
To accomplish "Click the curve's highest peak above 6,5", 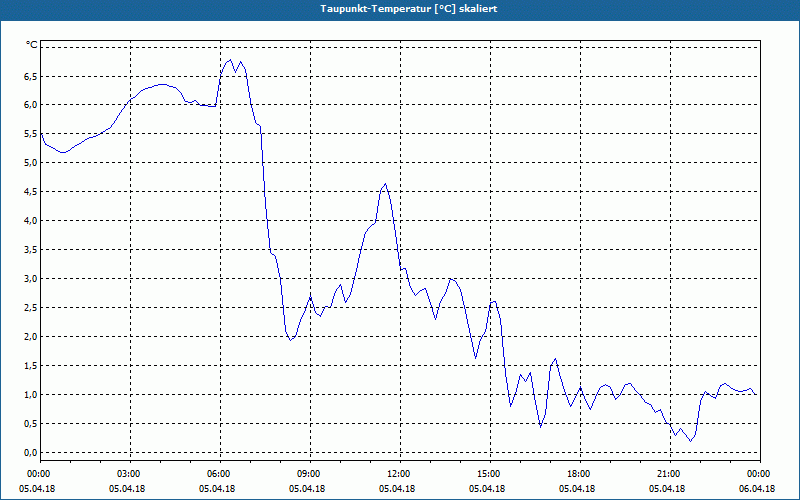I will (x=231, y=60).
